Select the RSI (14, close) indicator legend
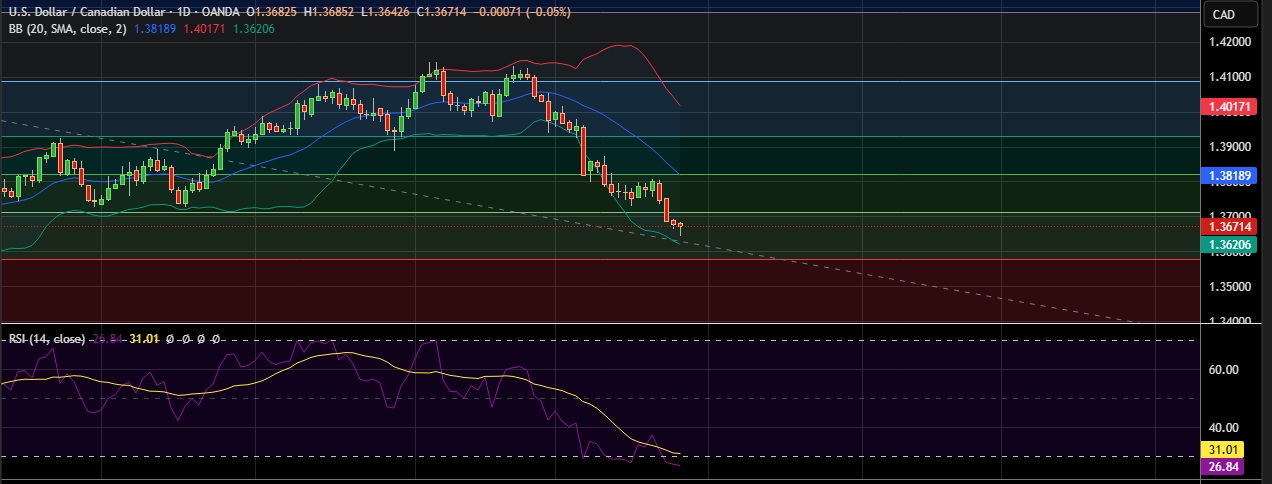The width and height of the screenshot is (1272, 484). coord(46,339)
